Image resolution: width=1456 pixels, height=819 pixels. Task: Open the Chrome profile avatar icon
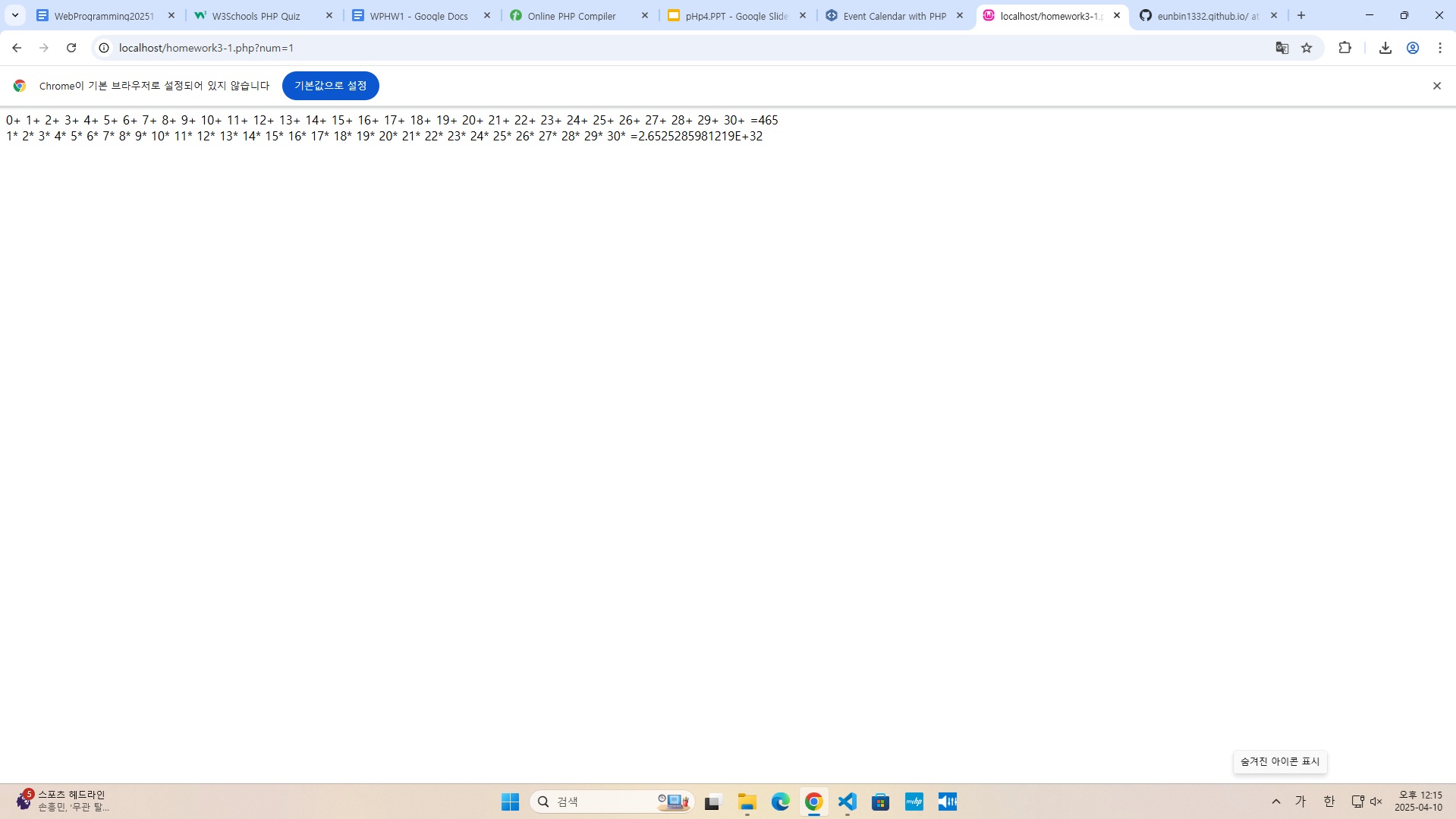pyautogui.click(x=1413, y=47)
